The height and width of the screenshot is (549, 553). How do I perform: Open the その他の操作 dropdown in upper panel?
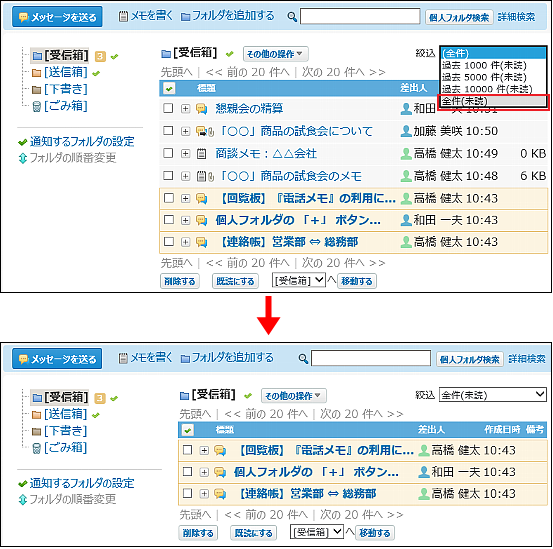coord(275,54)
